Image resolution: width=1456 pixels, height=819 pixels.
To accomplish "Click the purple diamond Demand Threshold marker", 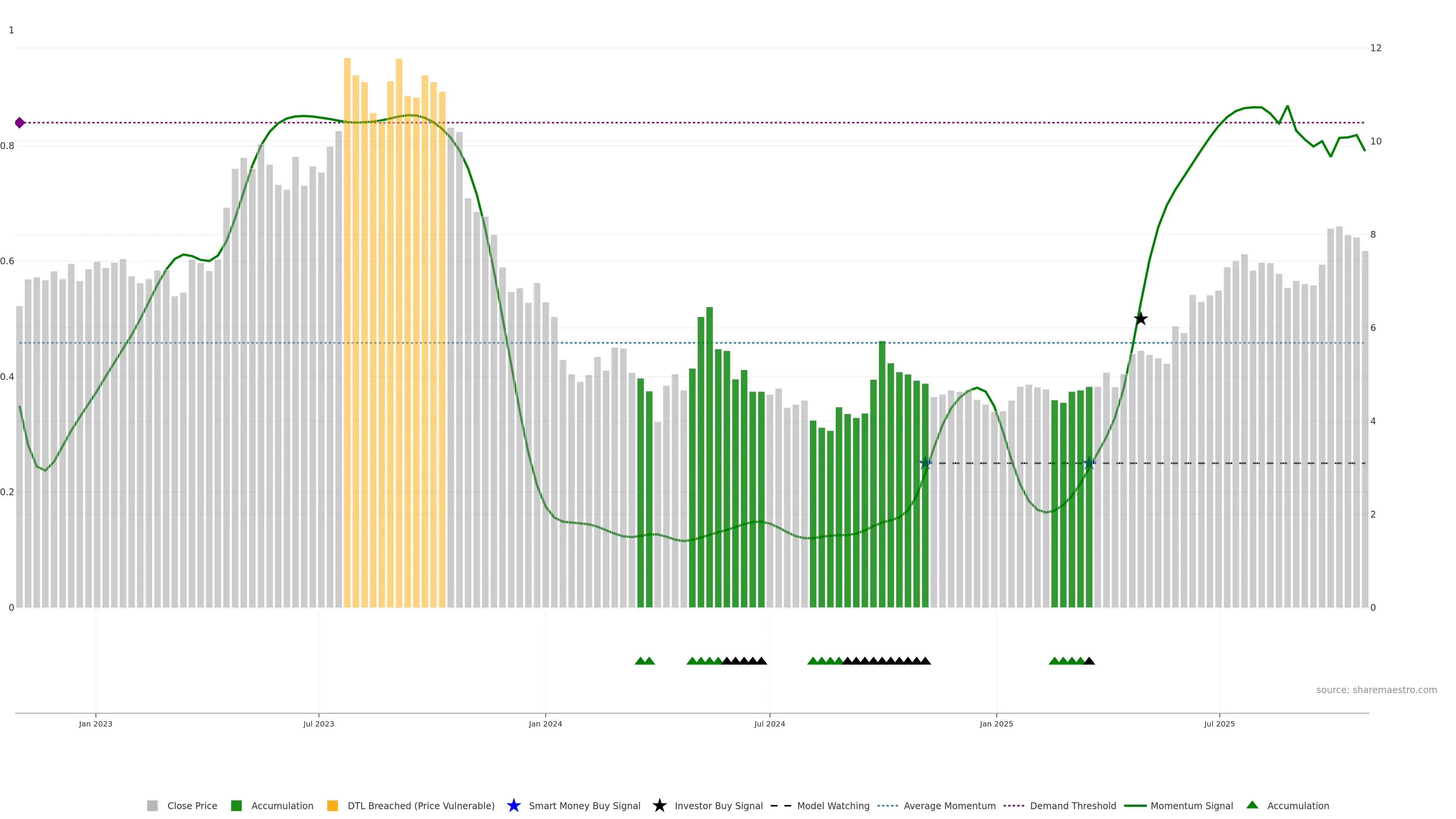I will (20, 122).
